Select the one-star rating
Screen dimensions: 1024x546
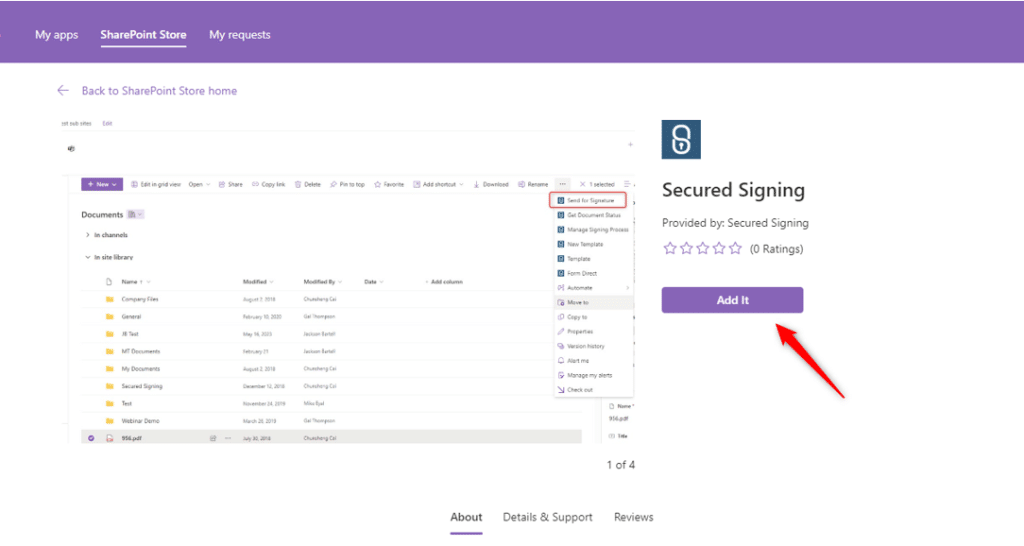click(669, 248)
